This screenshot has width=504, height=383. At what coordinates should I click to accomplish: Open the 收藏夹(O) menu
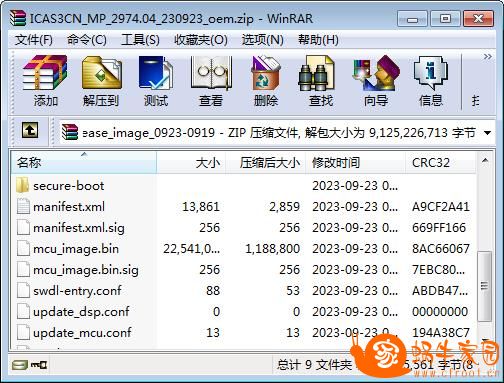201,40
